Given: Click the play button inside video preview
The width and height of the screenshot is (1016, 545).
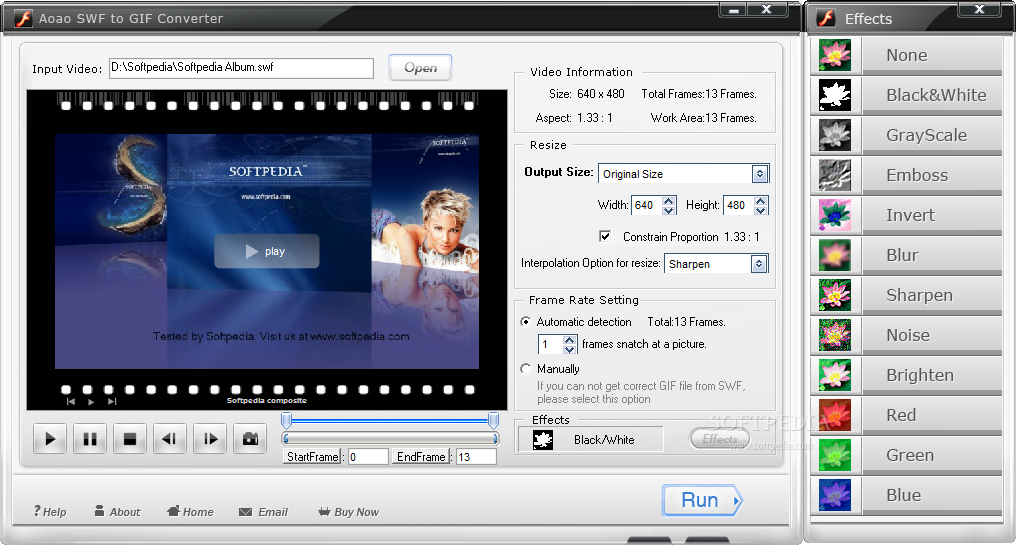Looking at the screenshot, I should coord(266,251).
